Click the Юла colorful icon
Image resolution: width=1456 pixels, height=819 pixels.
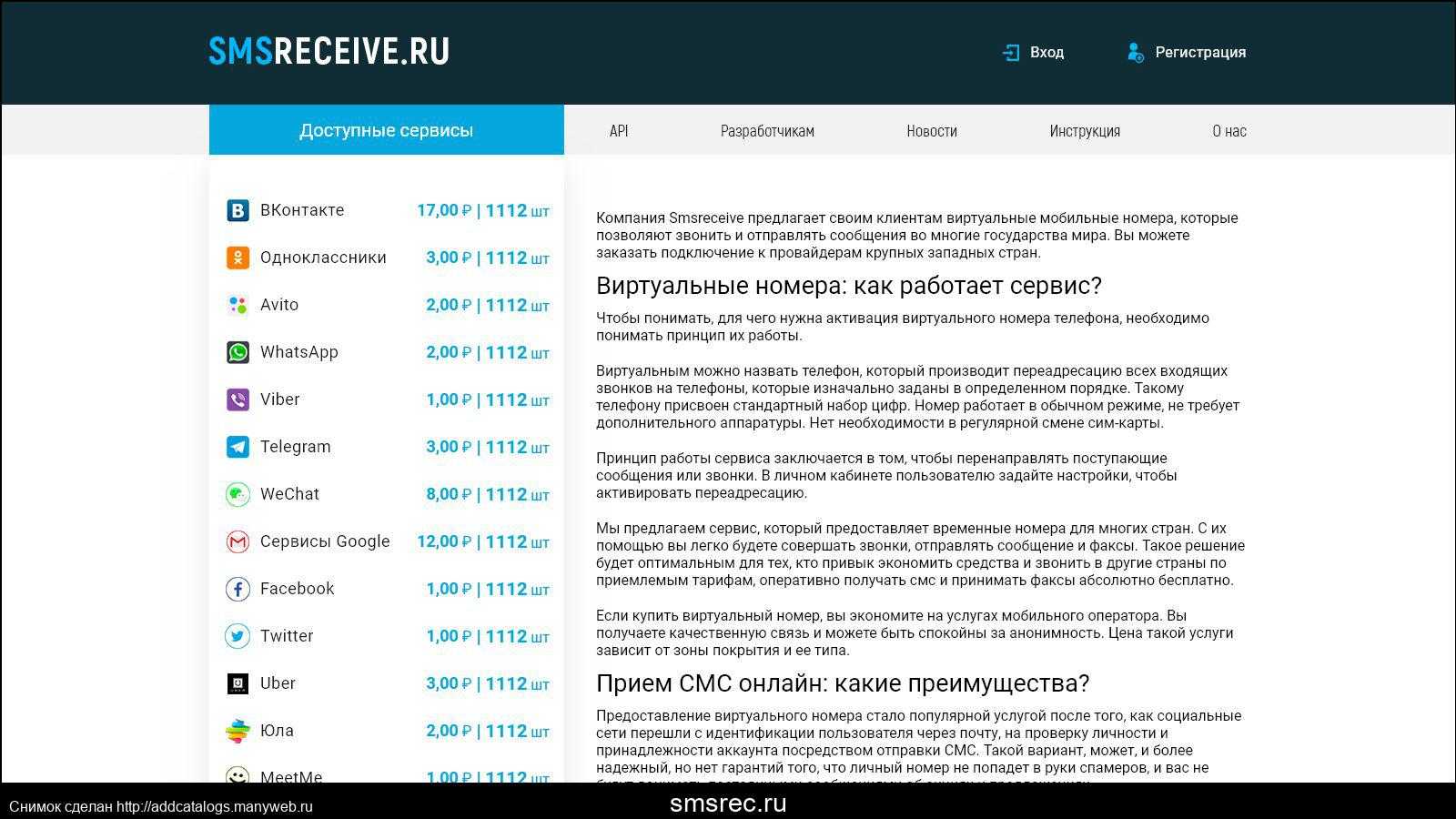238,731
